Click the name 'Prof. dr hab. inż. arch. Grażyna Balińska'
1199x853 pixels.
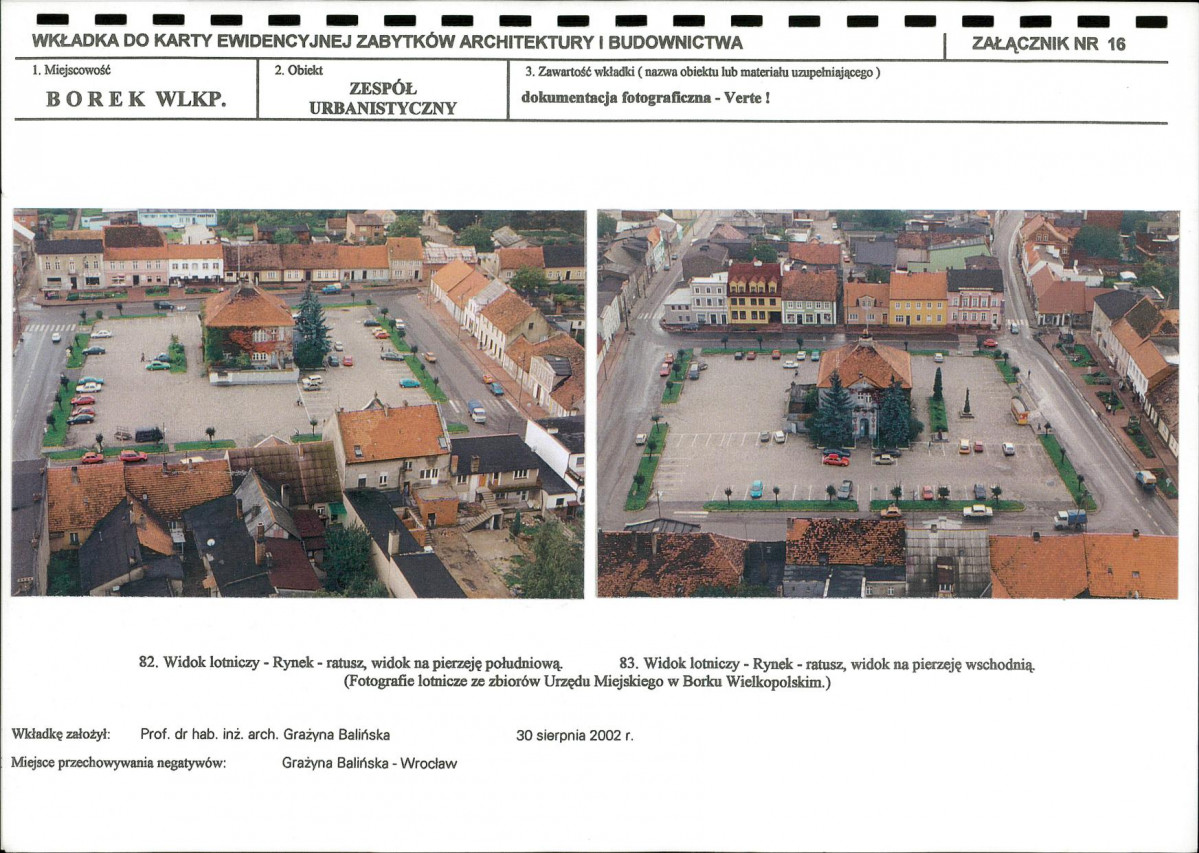coord(265,735)
